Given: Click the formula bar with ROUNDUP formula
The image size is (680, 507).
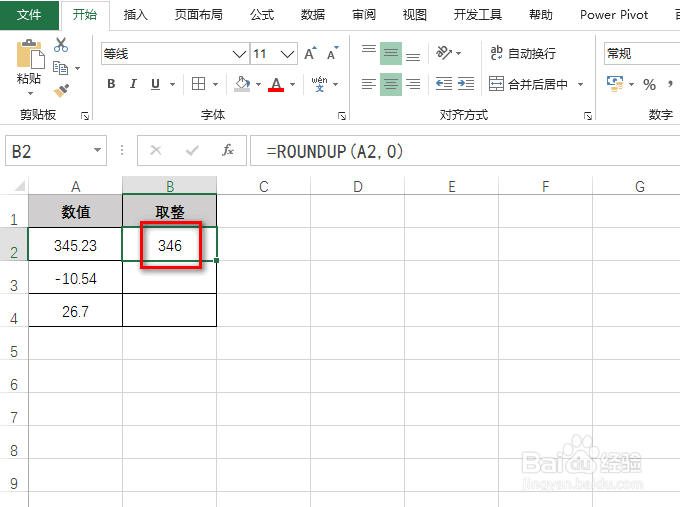Looking at the screenshot, I should click(465, 151).
